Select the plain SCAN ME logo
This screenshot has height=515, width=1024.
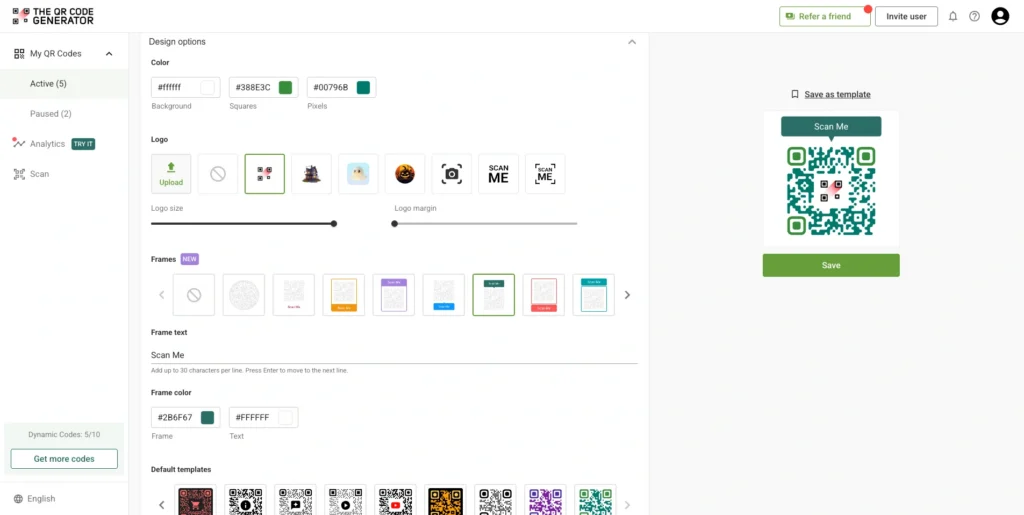(498, 174)
